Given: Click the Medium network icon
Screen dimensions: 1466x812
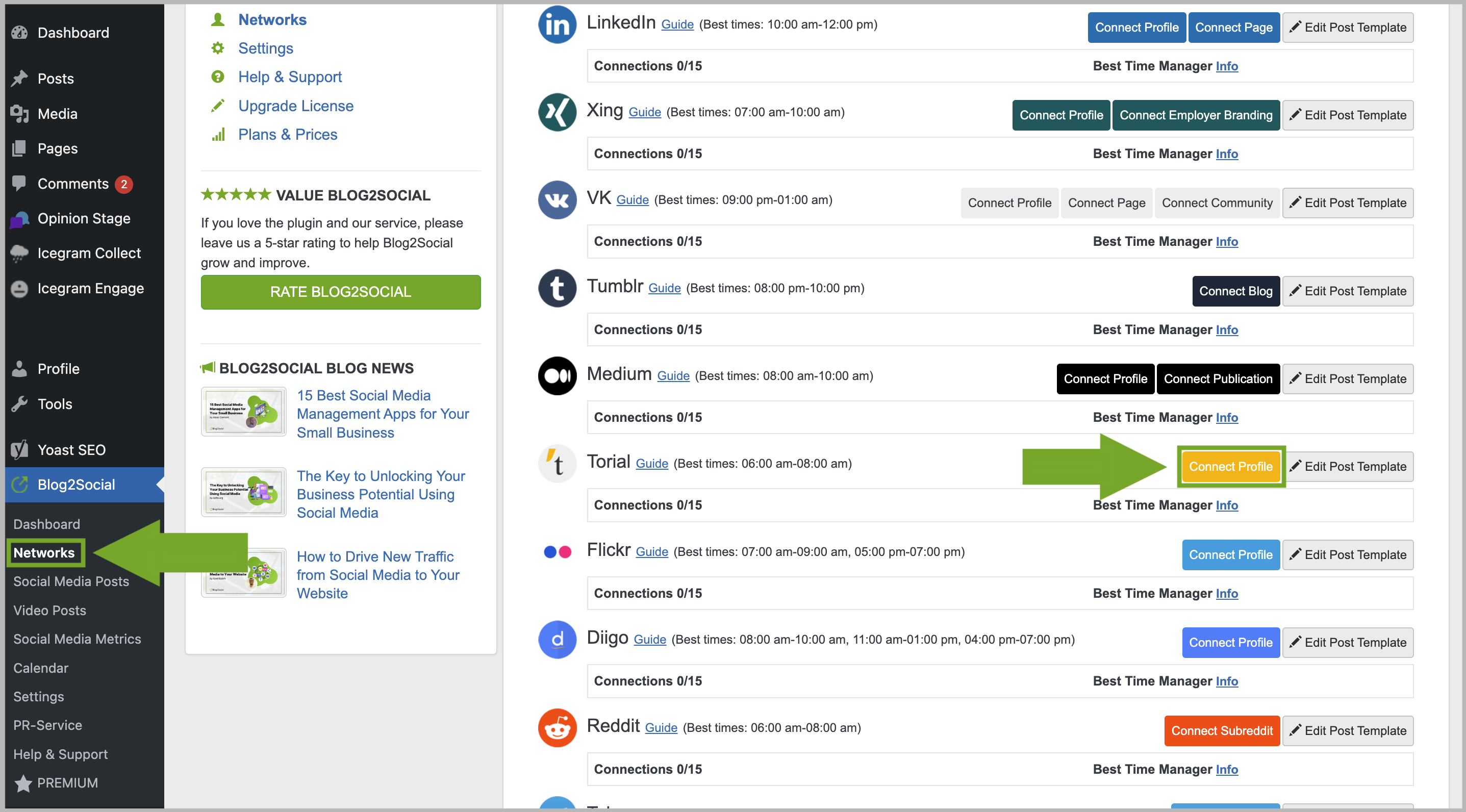Looking at the screenshot, I should [557, 375].
